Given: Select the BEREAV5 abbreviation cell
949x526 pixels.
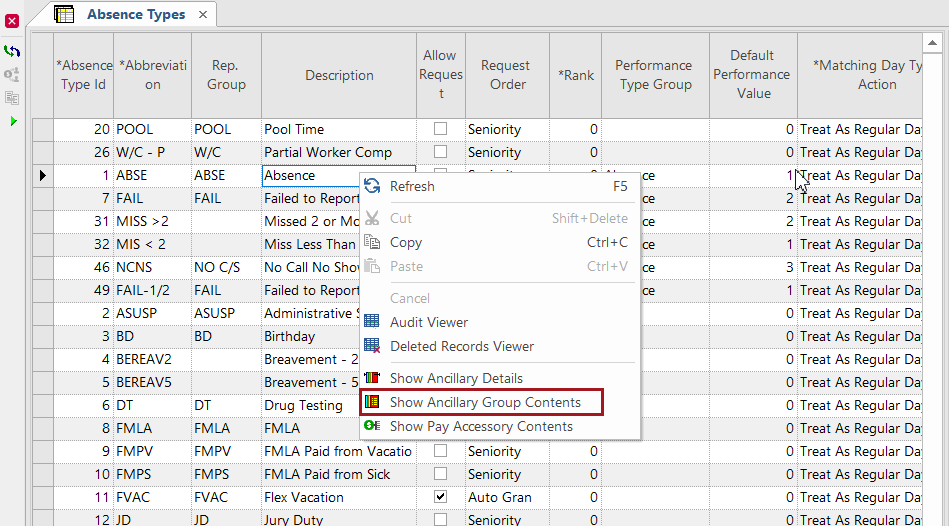Looking at the screenshot, I should [153, 383].
